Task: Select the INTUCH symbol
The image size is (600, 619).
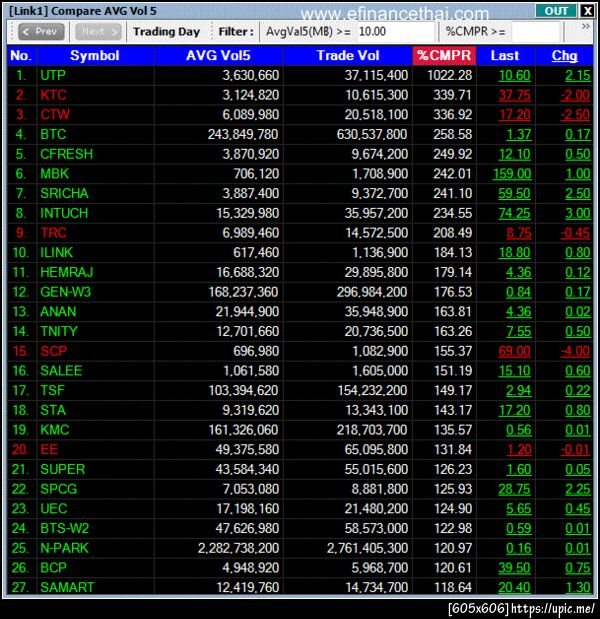Action: 64,213
